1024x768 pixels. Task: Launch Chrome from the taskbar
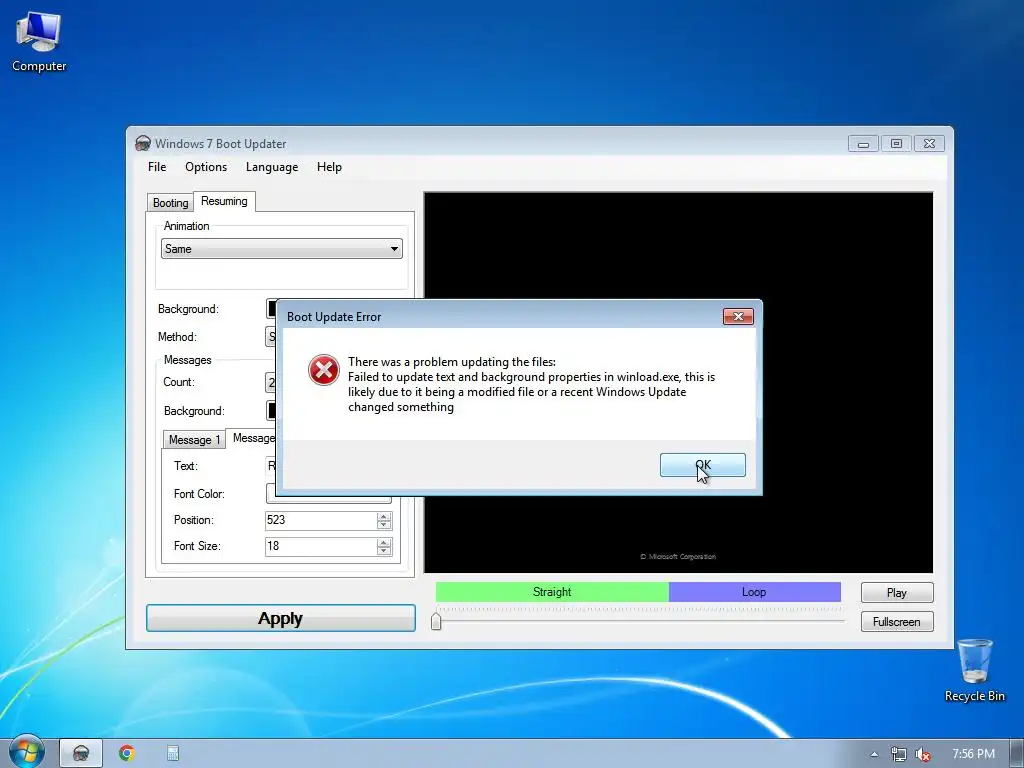tap(127, 753)
